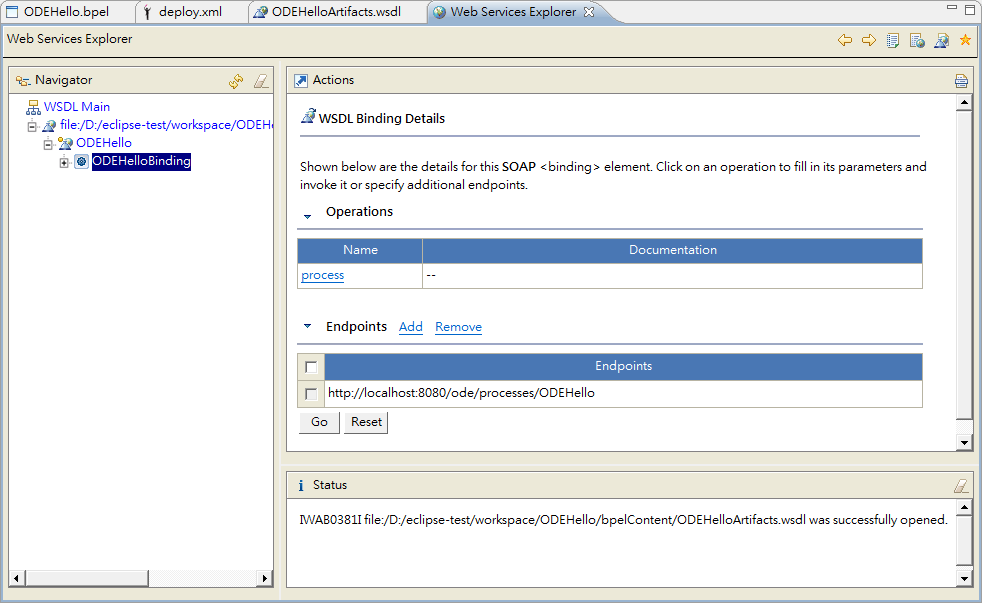Tick the select-all Endpoints header checkbox

311,367
